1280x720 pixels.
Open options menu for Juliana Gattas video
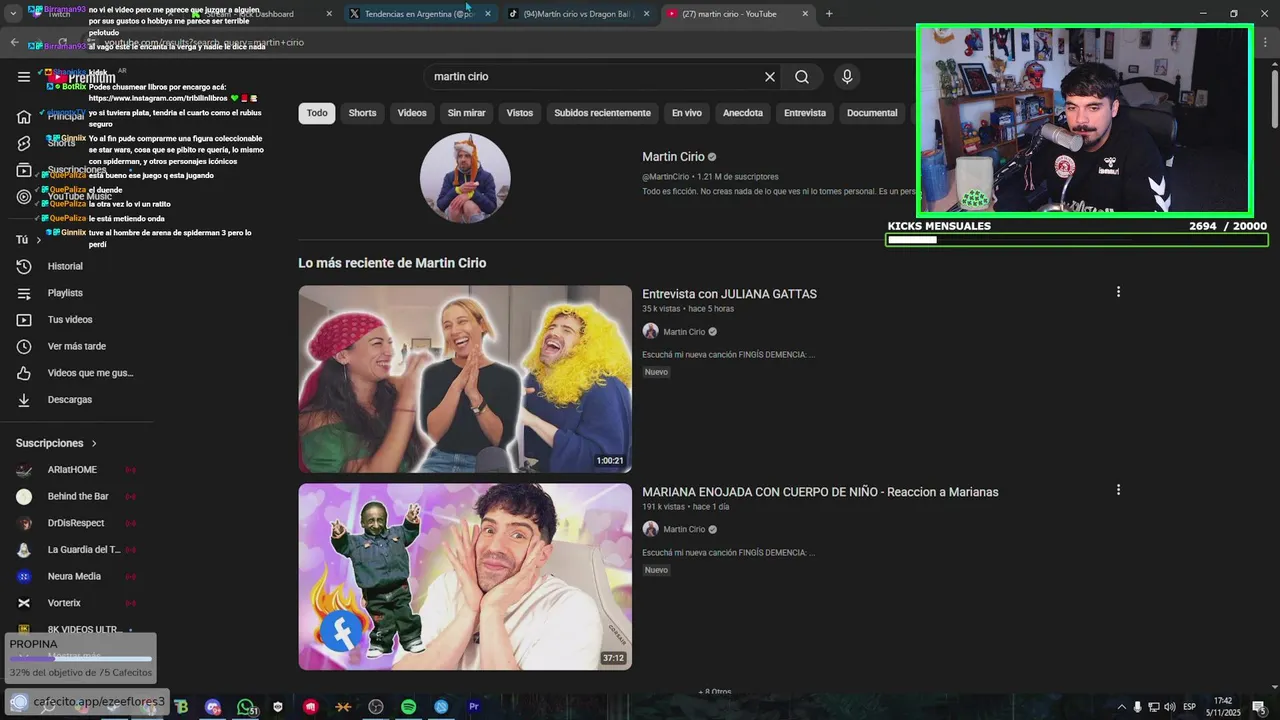coord(1118,292)
